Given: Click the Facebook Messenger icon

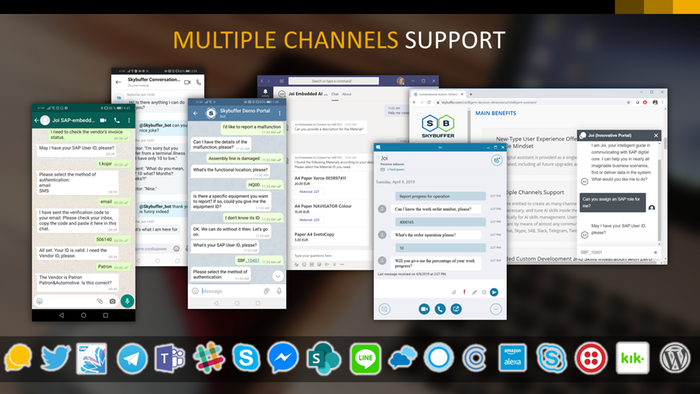Looking at the screenshot, I should 283,358.
